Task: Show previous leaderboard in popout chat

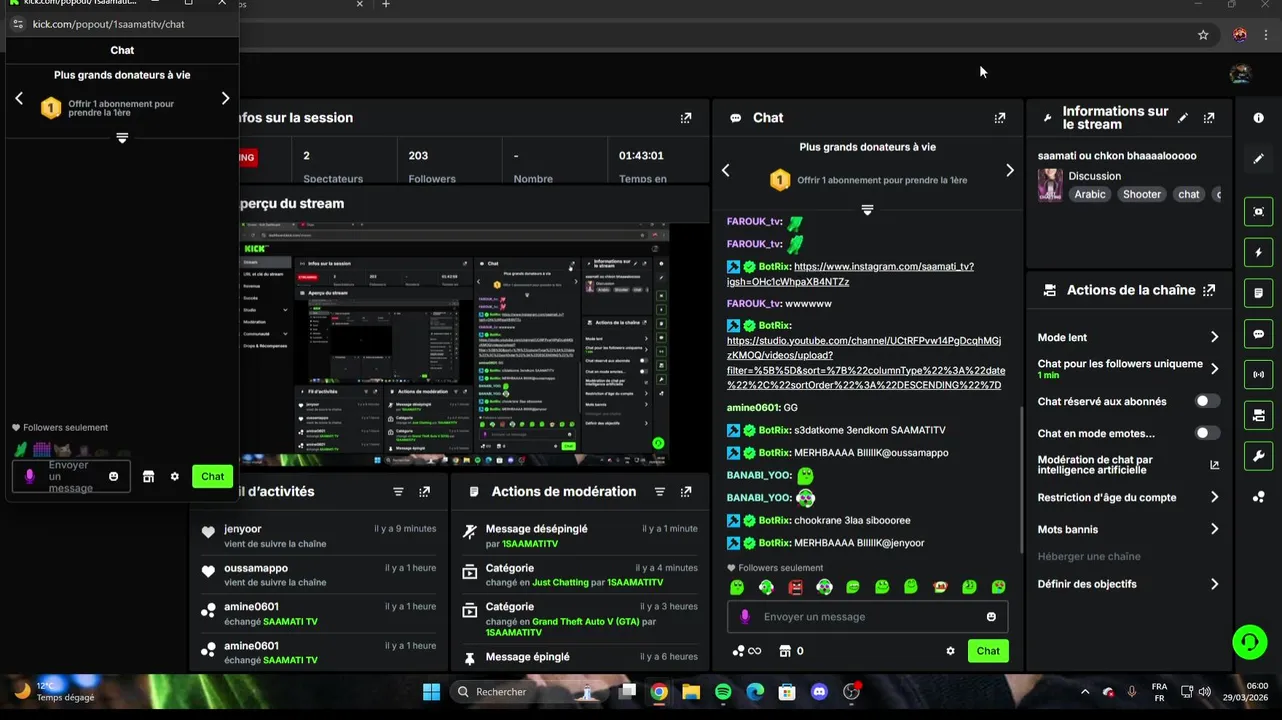Action: 19,98
